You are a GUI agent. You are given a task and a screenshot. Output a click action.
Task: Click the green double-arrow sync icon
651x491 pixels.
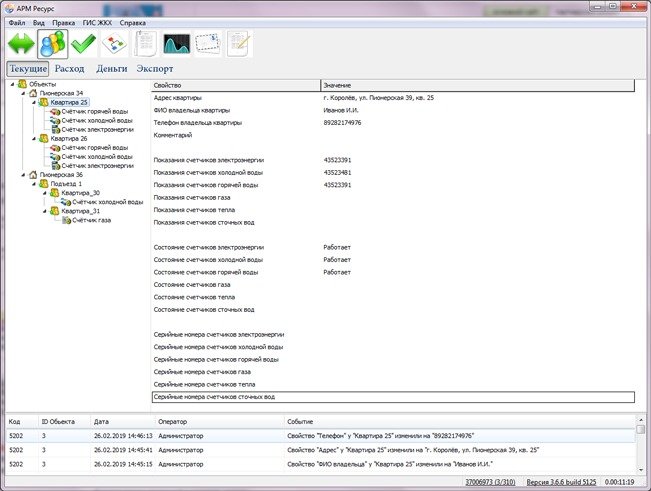click(20, 45)
